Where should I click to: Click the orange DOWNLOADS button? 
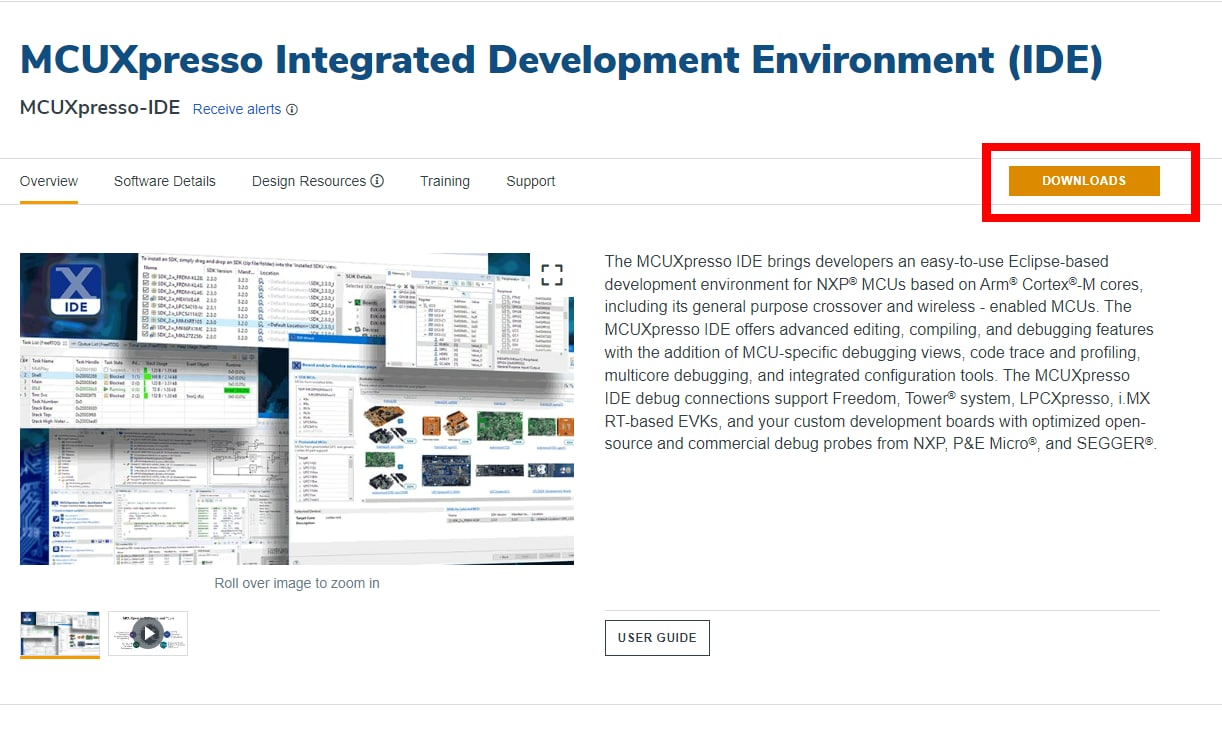point(1083,181)
